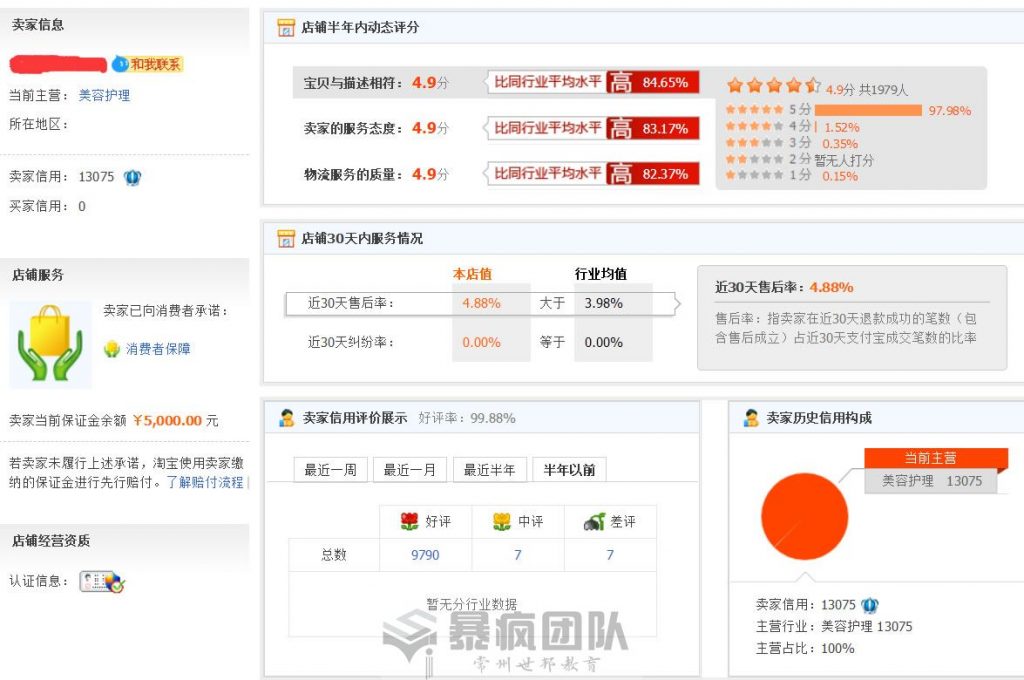Click the person icon beside 卖家历史信用构成
1024x680 pixels.
[751, 418]
